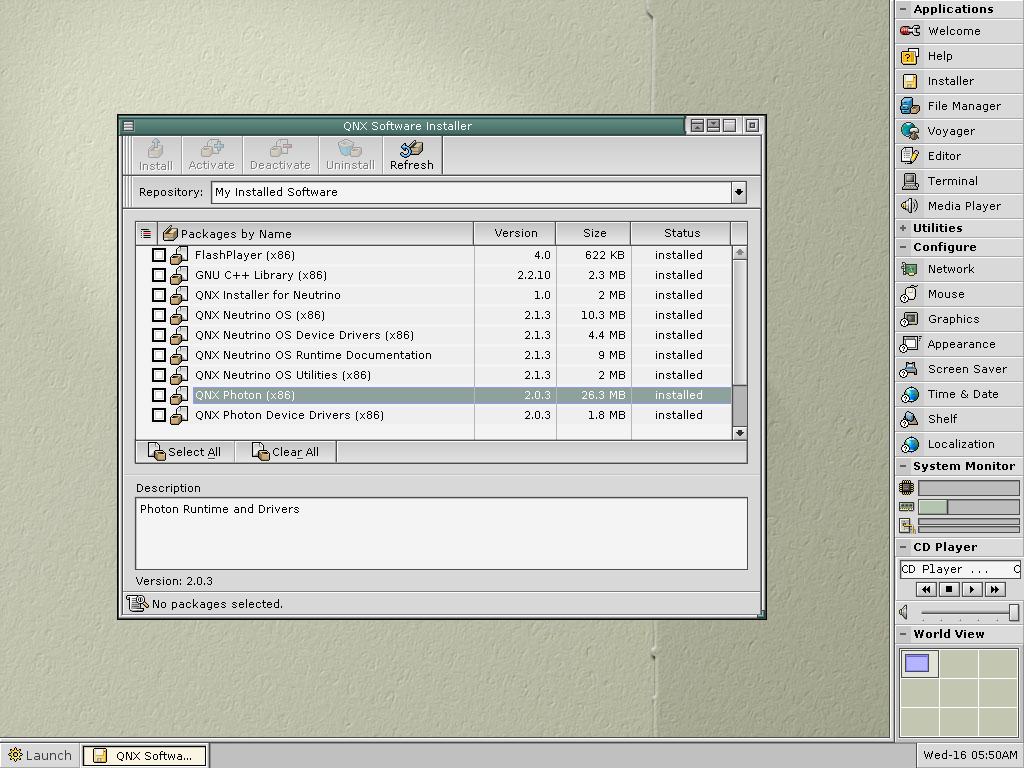Screen dimensions: 1024x768
Task: Sort packages by the Version column
Action: point(515,233)
